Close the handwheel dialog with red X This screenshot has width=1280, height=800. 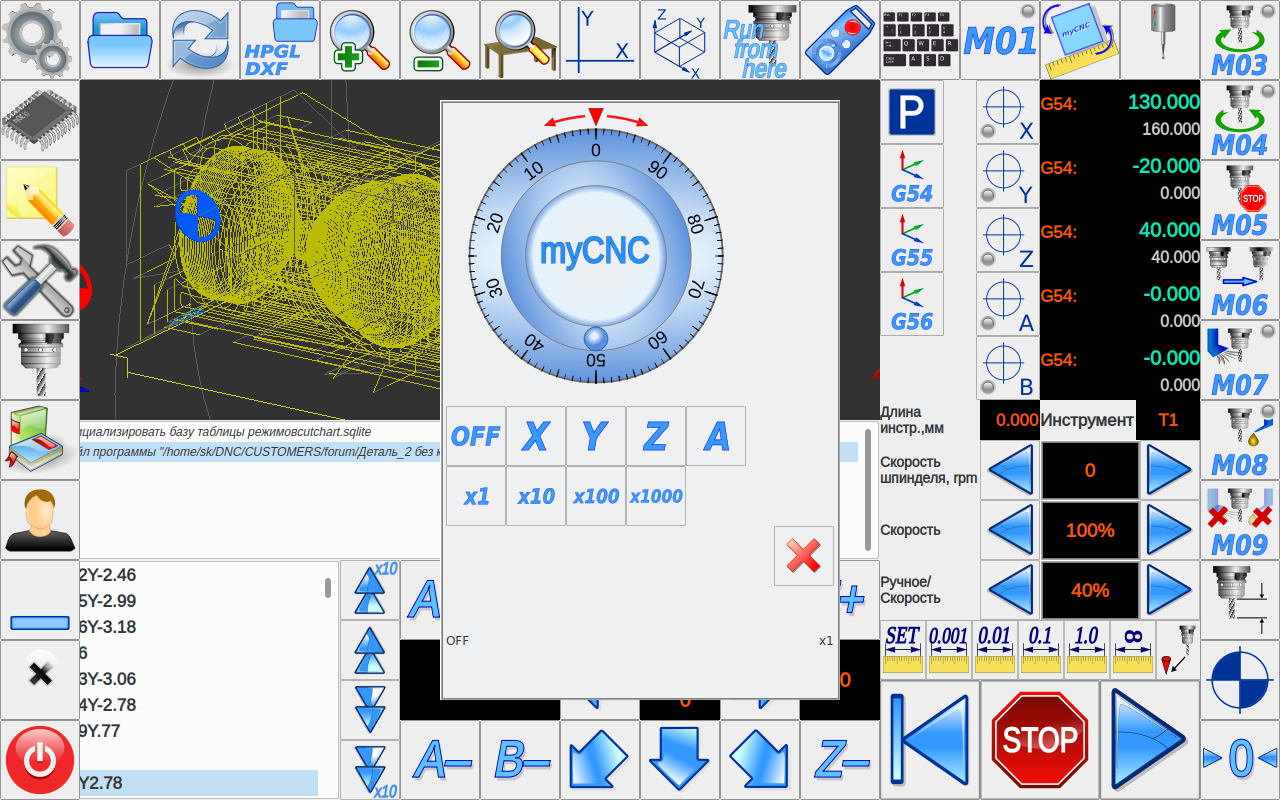click(x=804, y=556)
